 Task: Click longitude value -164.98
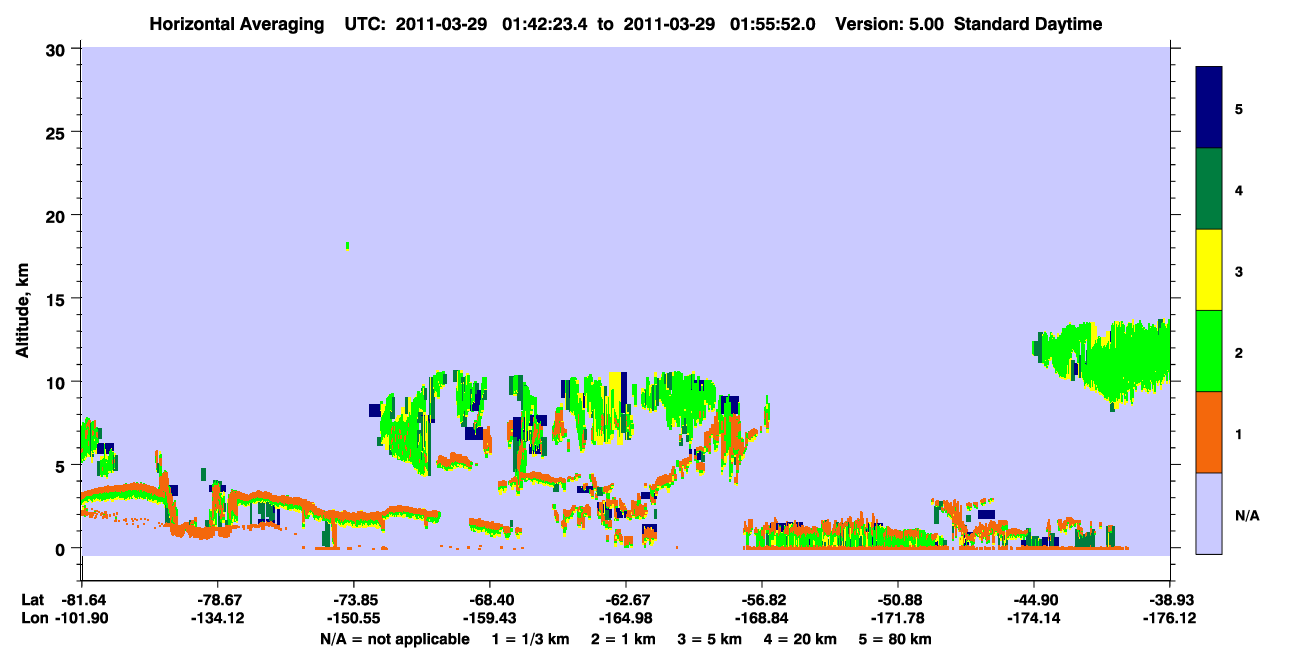[x=625, y=618]
